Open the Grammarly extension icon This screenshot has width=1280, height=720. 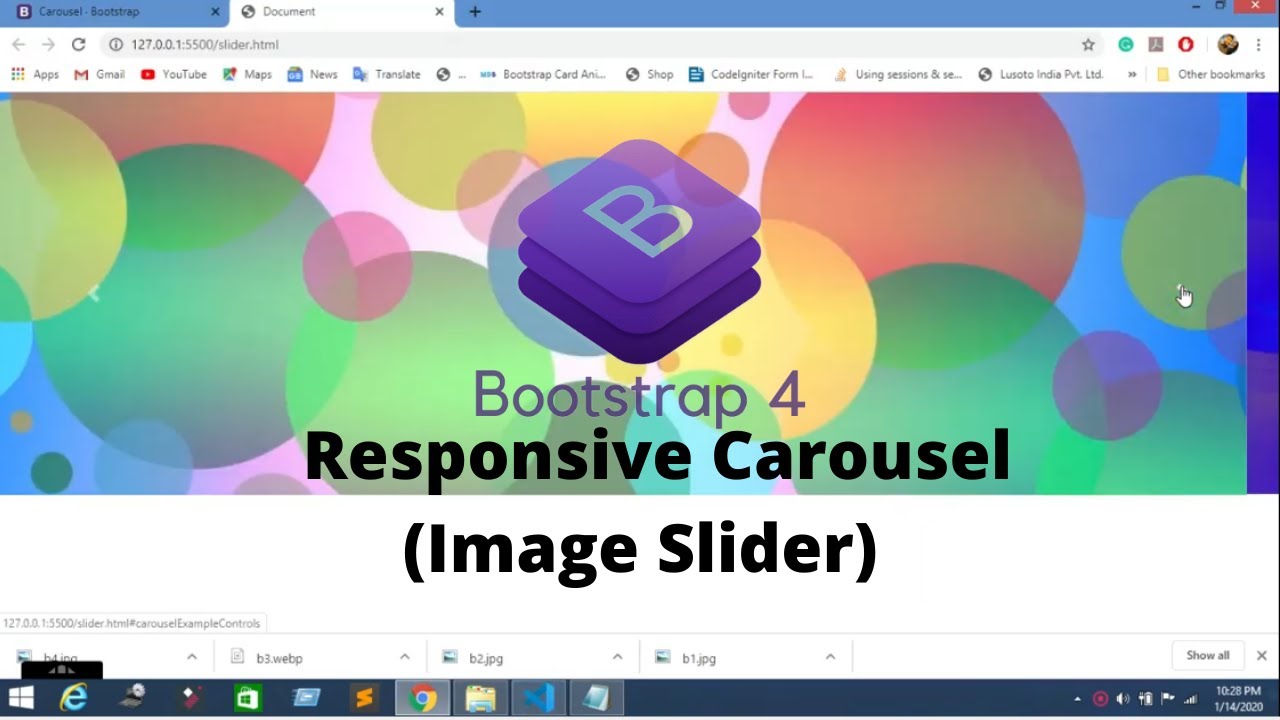coord(1126,44)
